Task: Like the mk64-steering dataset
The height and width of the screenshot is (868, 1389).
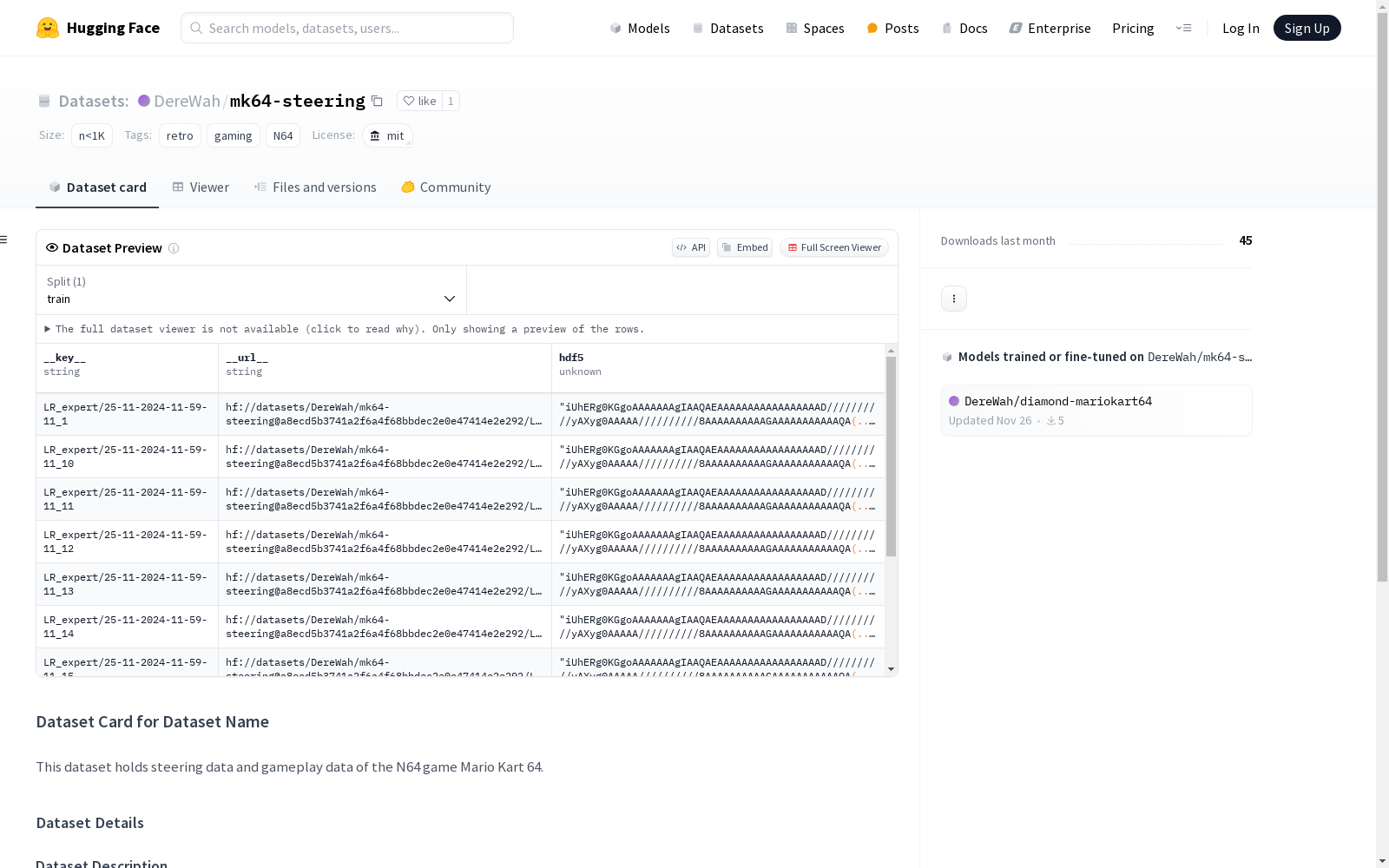Action: tap(419, 101)
